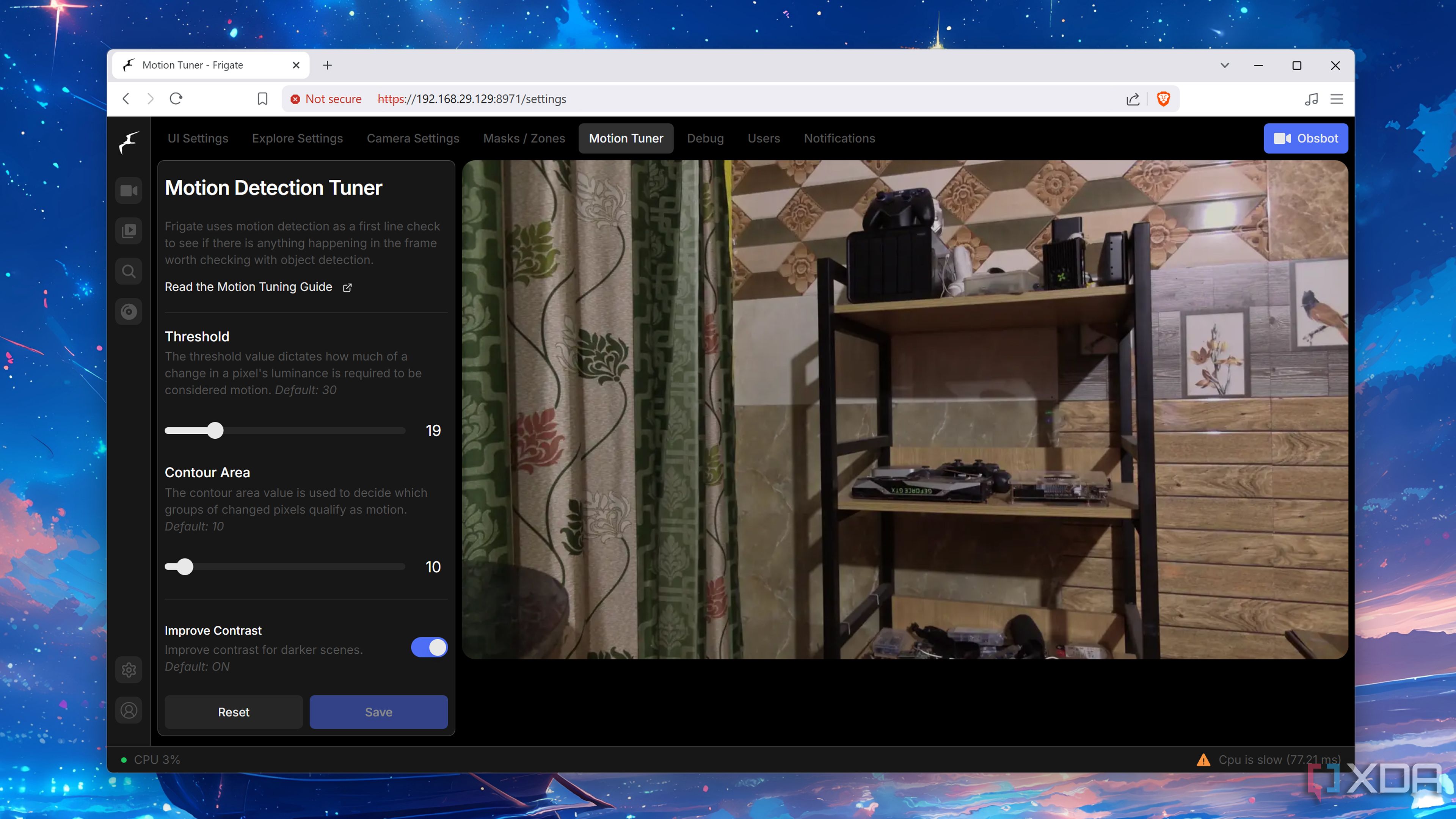
Task: Open the user profile icon in sidebar
Action: [x=128, y=710]
